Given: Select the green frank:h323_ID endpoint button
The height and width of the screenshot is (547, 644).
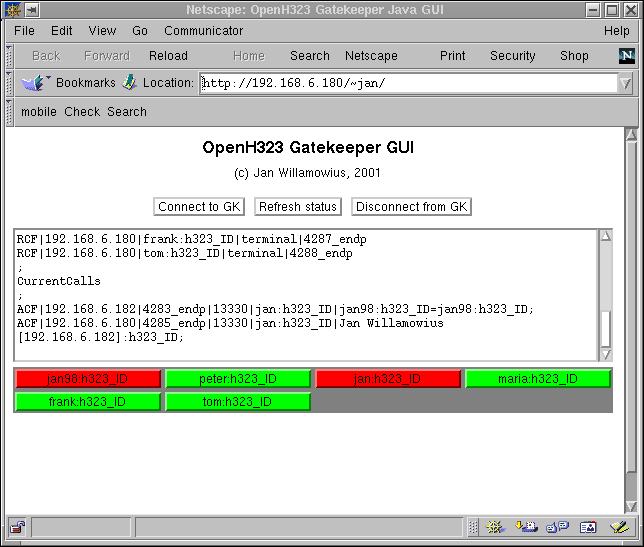Looking at the screenshot, I should click(88, 402).
